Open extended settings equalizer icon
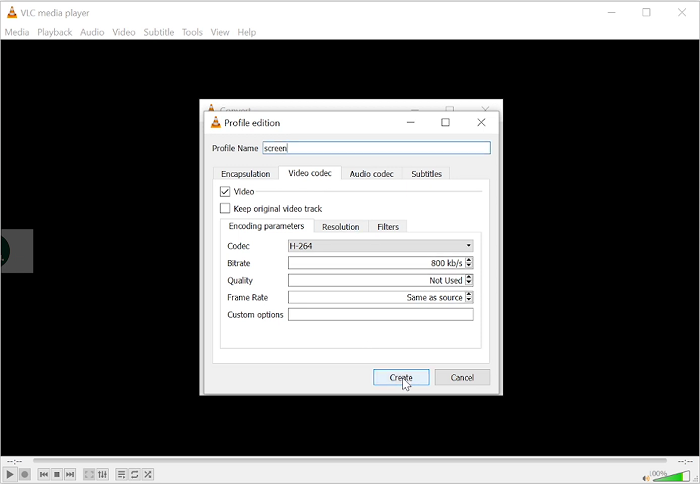 103,474
